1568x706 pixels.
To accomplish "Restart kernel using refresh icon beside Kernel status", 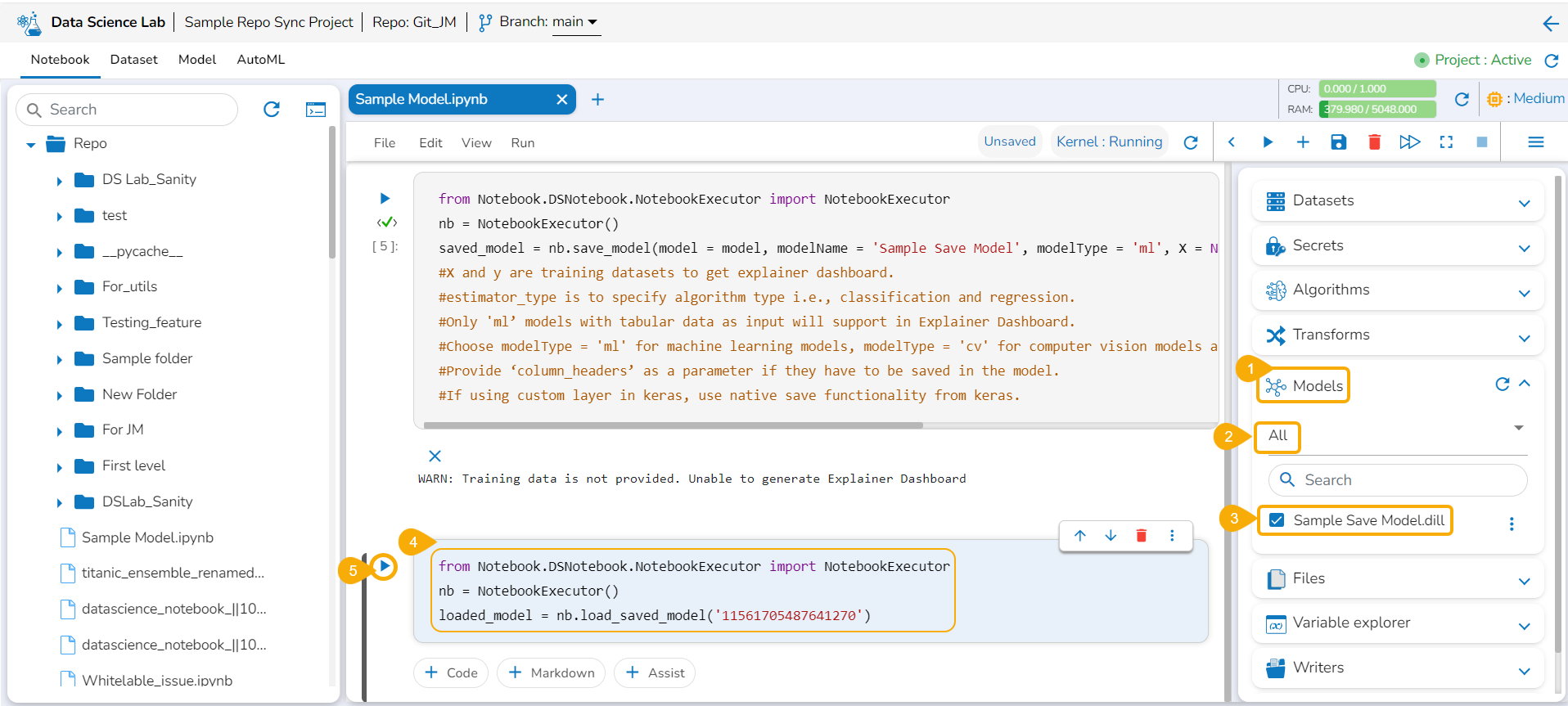I will pyautogui.click(x=1191, y=142).
